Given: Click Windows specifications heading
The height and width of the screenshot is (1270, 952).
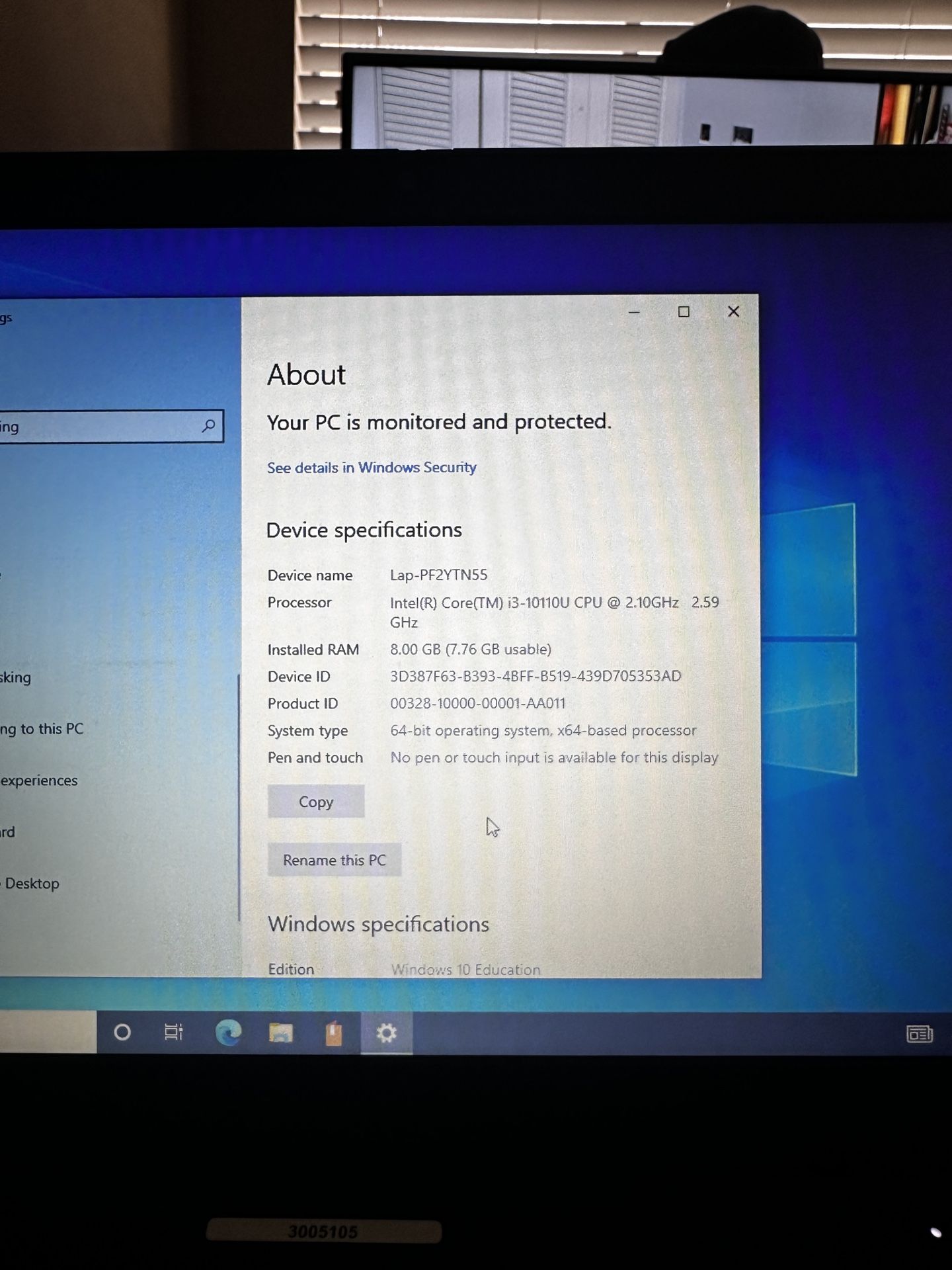Looking at the screenshot, I should coord(378,924).
